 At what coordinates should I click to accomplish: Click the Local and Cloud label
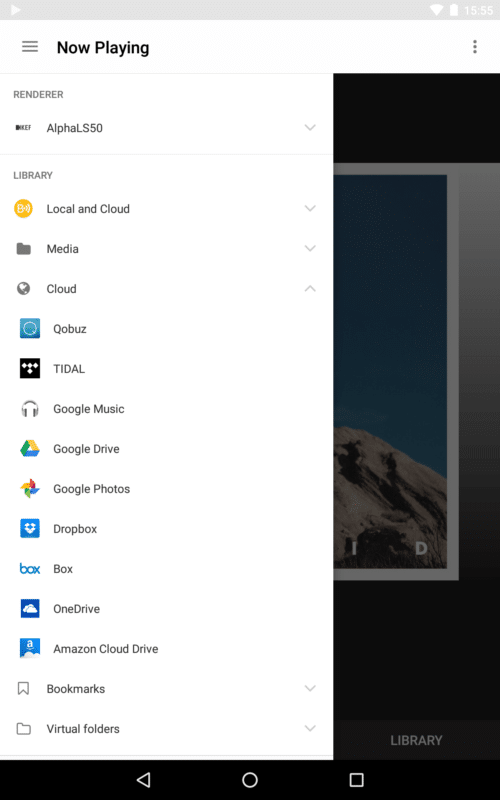(88, 209)
